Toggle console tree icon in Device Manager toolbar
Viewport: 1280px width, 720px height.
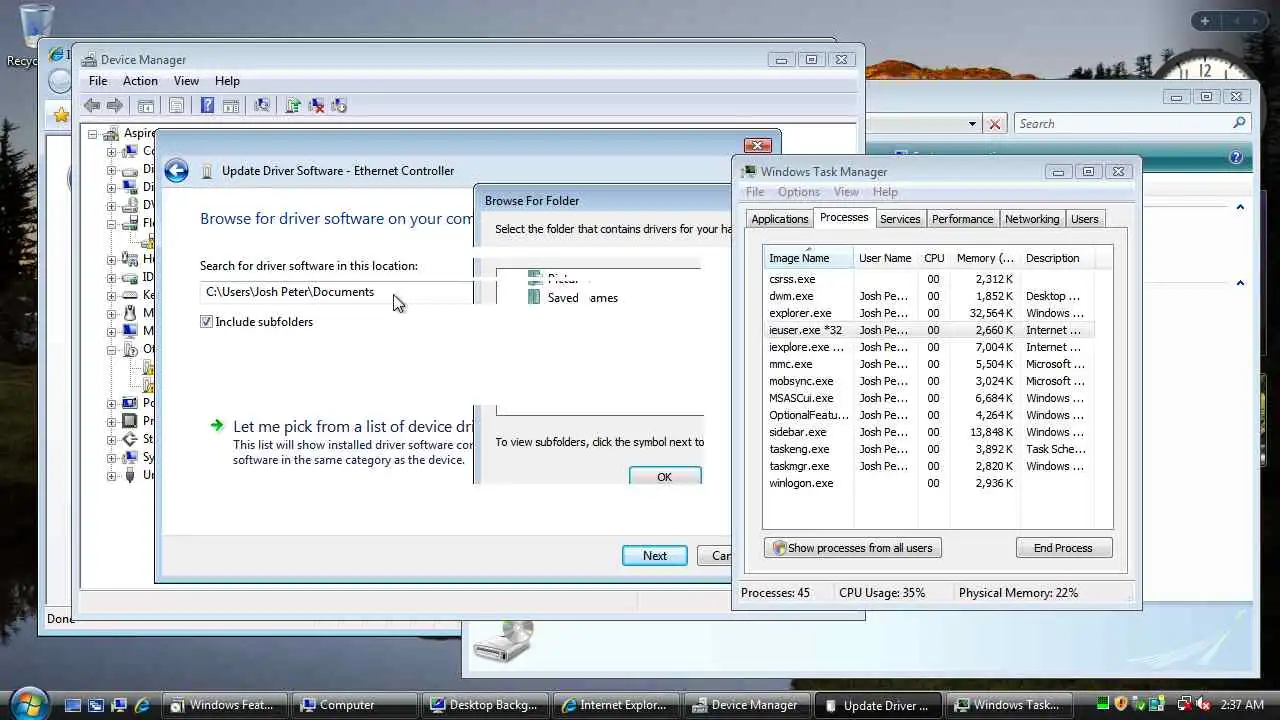pos(146,105)
